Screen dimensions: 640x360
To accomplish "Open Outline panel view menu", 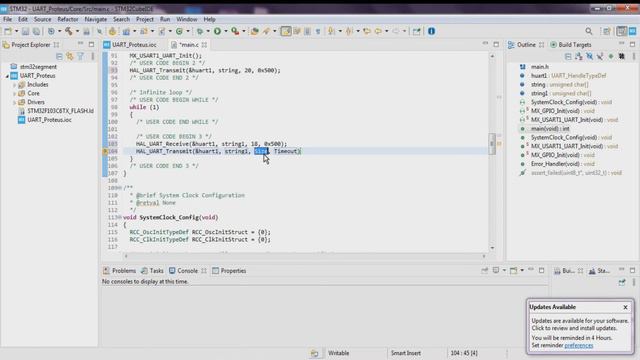I will (633, 56).
